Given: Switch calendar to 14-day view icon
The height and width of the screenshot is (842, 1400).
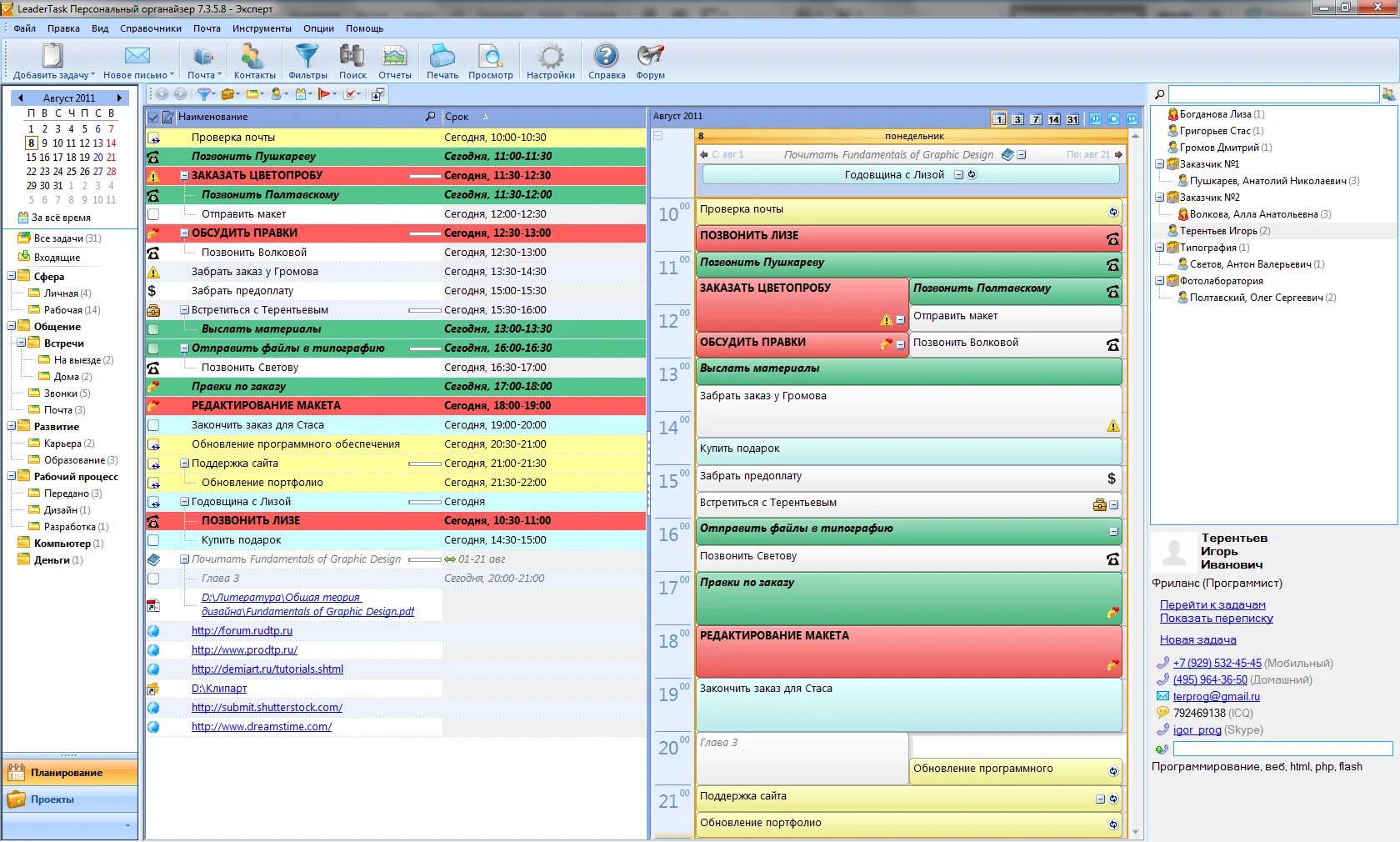Looking at the screenshot, I should 1054,119.
